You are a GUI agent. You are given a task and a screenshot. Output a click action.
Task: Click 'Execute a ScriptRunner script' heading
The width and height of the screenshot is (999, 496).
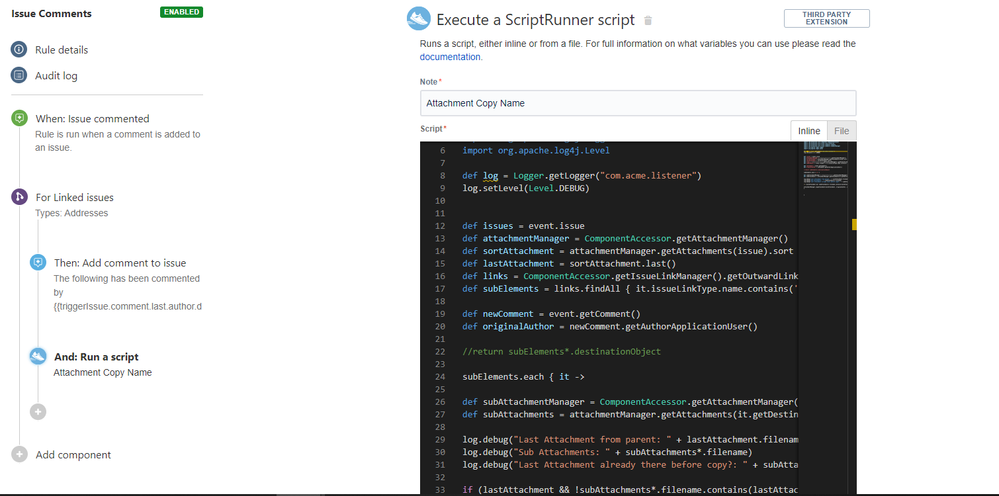pos(535,20)
